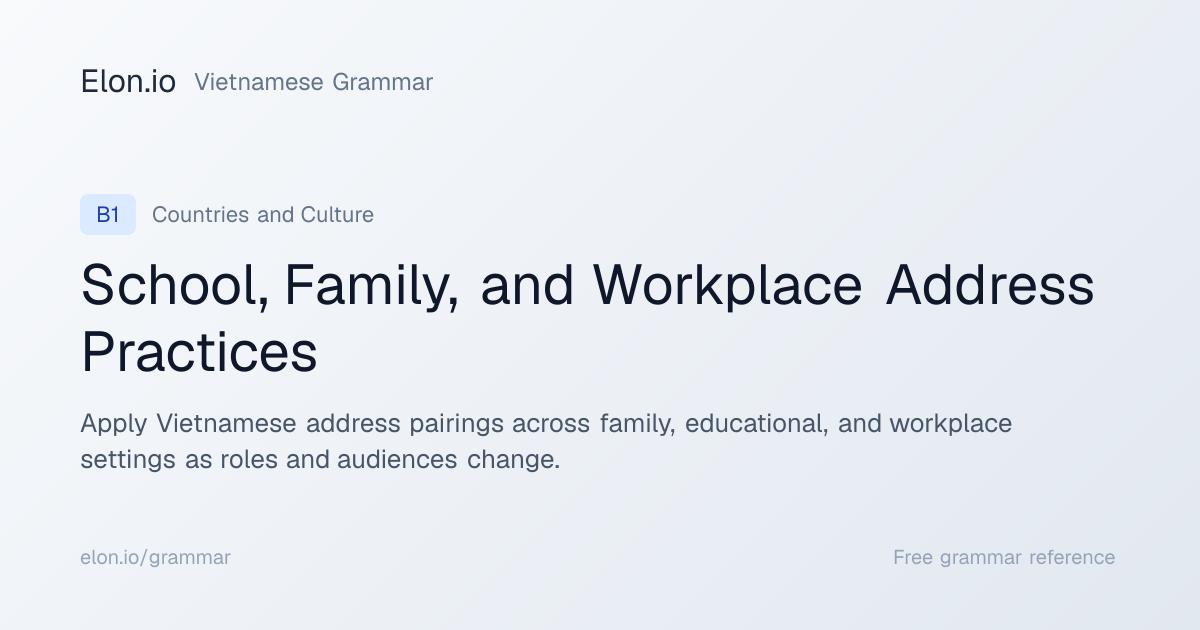Image resolution: width=1200 pixels, height=630 pixels.
Task: Click the School, Family, and Workplace Address Practices title
Action: (588, 318)
